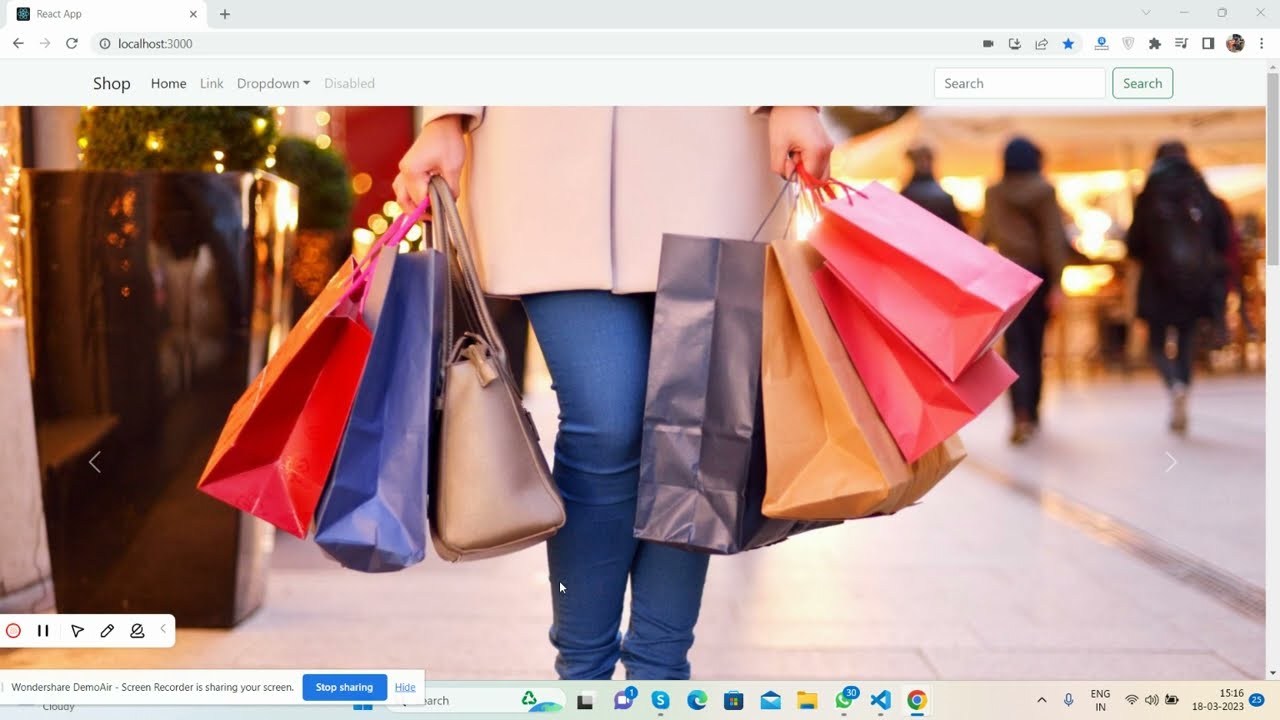Go to next carousel slide

point(1171,462)
